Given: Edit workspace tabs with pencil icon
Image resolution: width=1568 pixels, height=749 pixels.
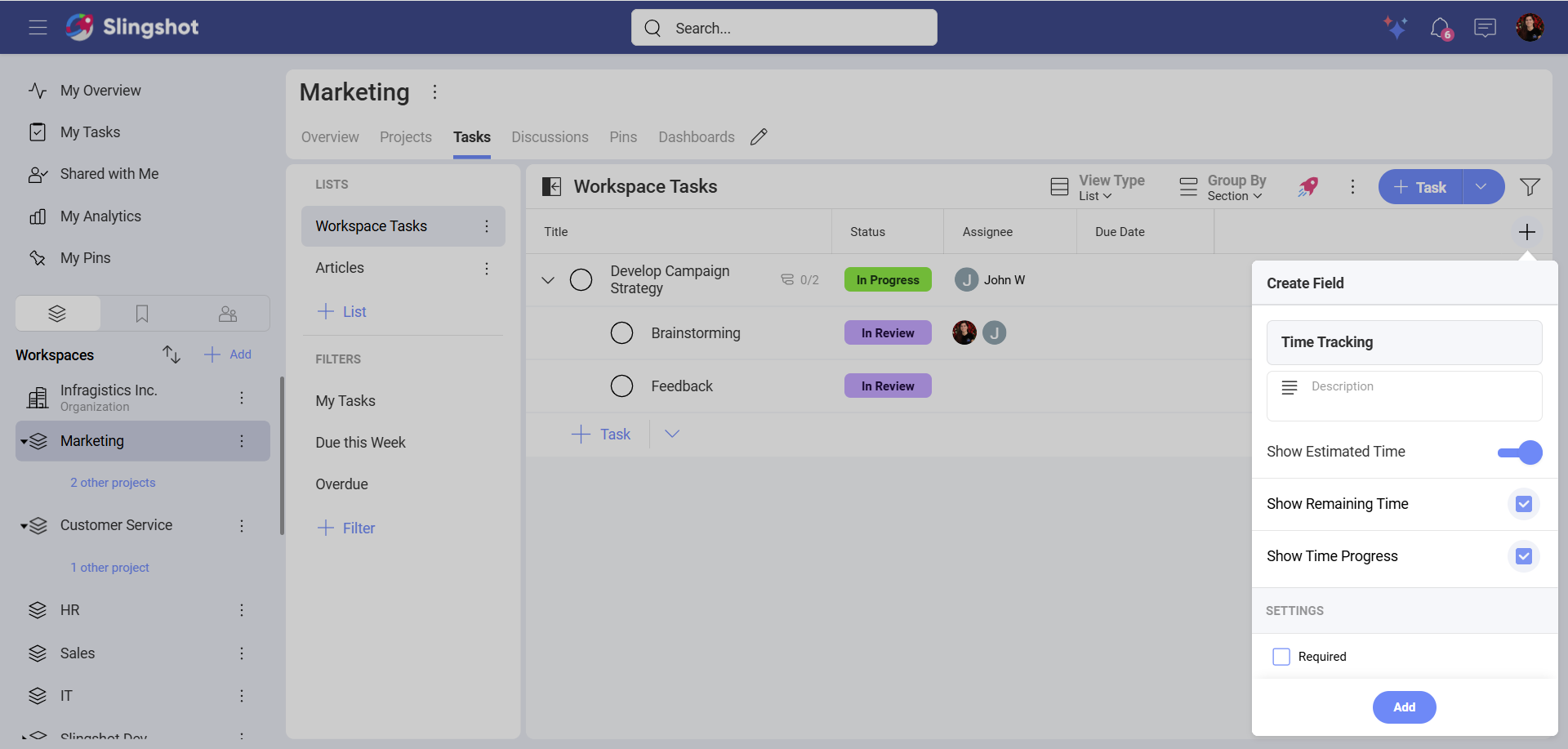Looking at the screenshot, I should [759, 136].
